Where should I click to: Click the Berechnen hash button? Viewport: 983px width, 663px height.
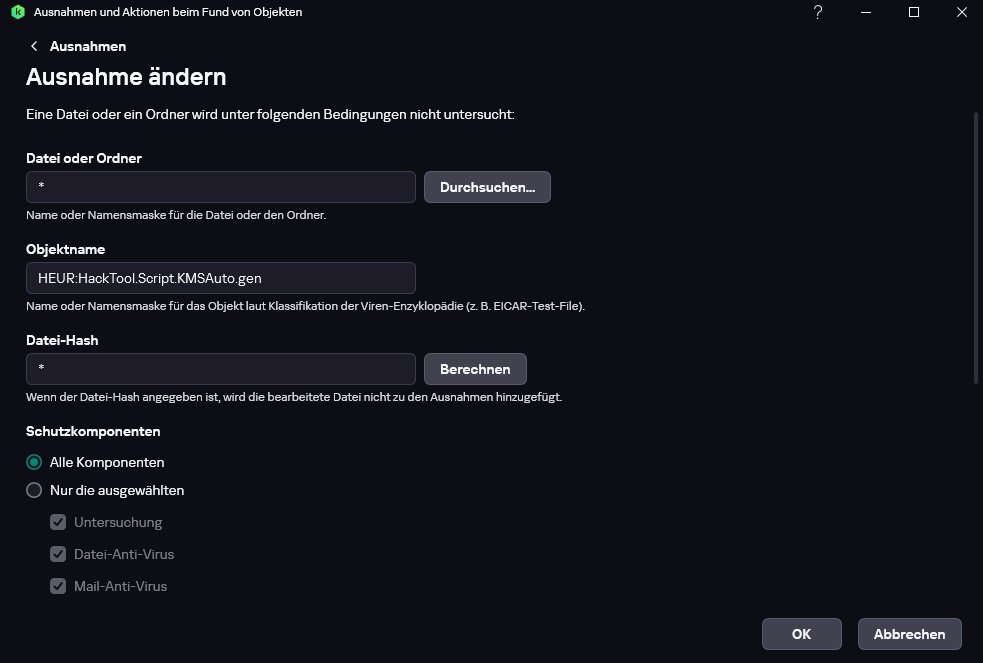click(x=475, y=369)
